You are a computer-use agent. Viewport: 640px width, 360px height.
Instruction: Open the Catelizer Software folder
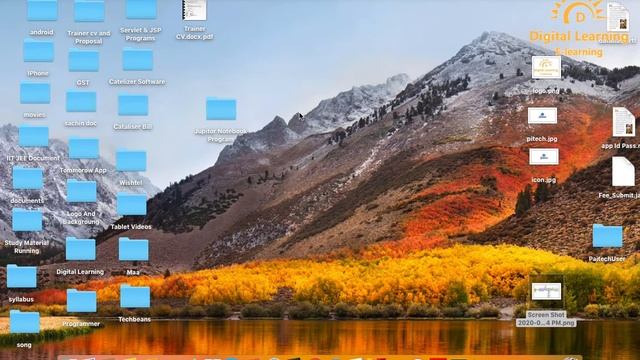pos(138,60)
